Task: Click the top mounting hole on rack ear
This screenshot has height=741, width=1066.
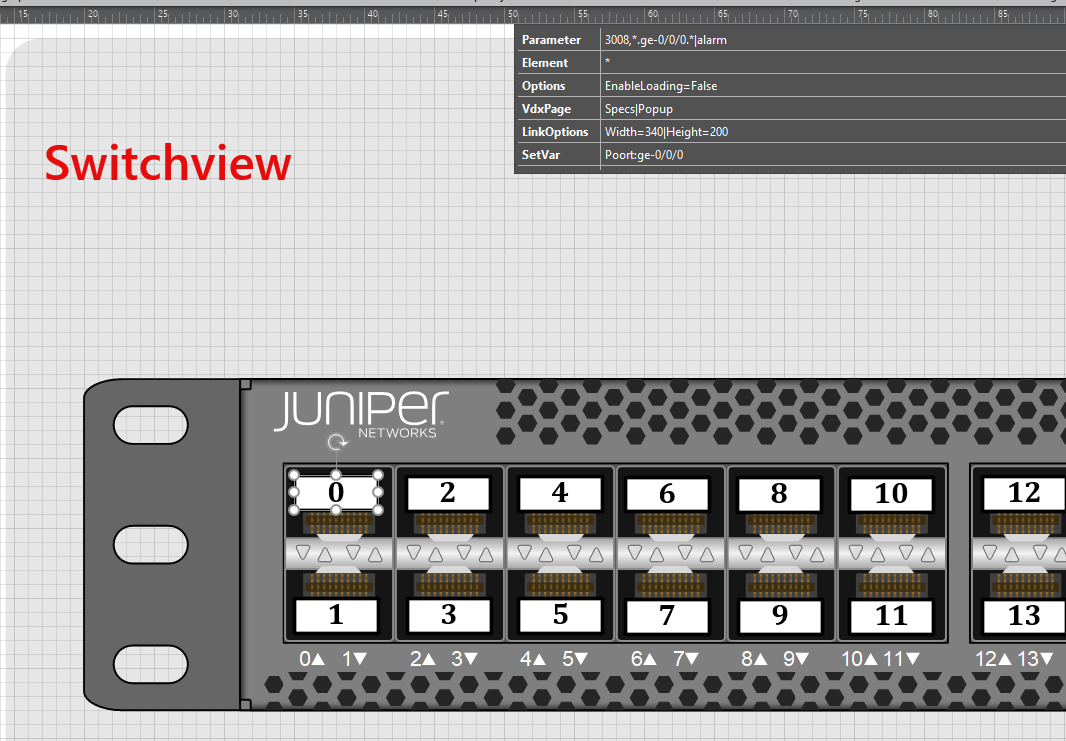Action: 150,426
